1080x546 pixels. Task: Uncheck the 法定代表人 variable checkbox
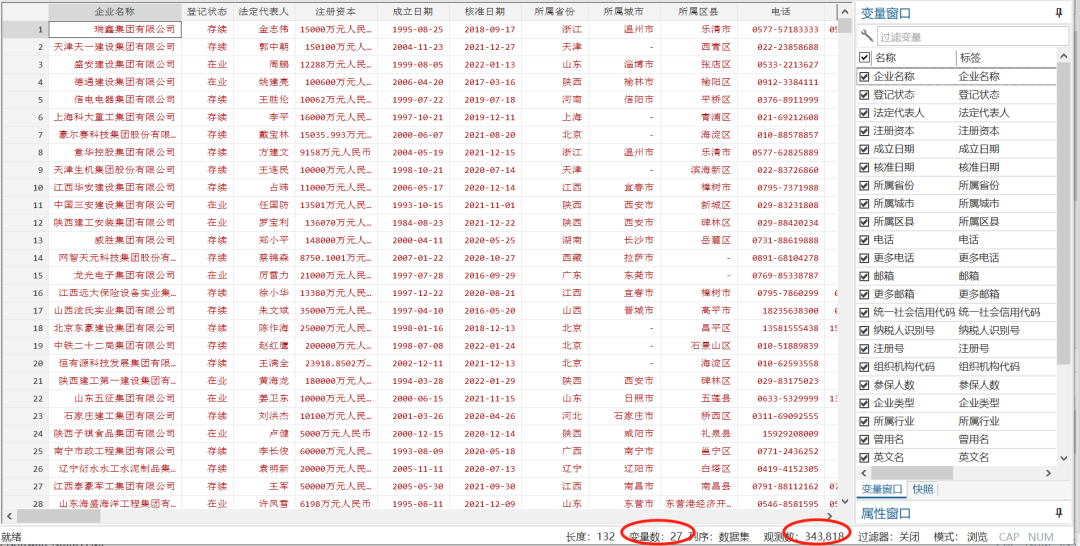864,113
